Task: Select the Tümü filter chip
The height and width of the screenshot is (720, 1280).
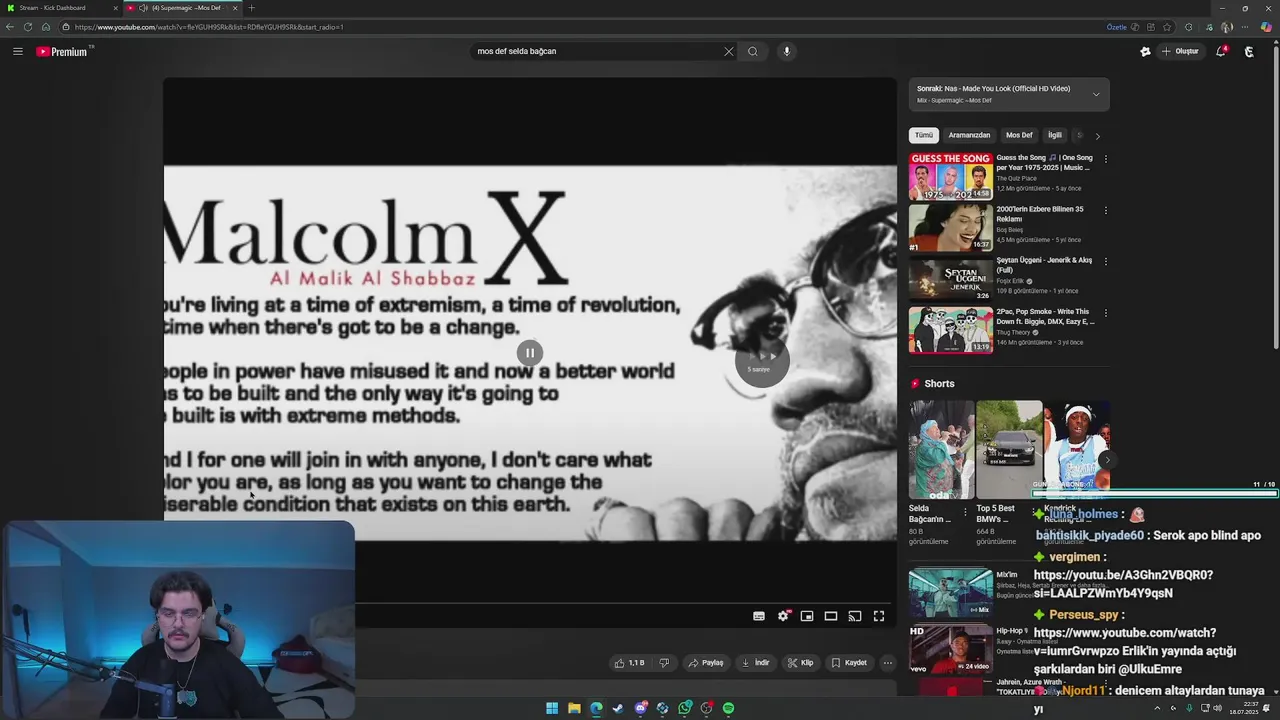Action: pyautogui.click(x=924, y=135)
